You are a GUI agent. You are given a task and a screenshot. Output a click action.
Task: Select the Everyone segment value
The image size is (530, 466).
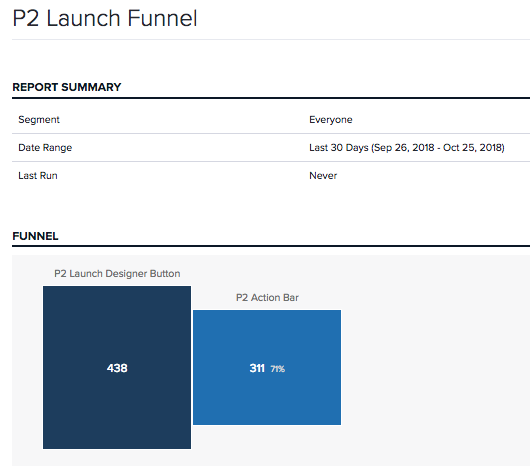pyautogui.click(x=331, y=120)
